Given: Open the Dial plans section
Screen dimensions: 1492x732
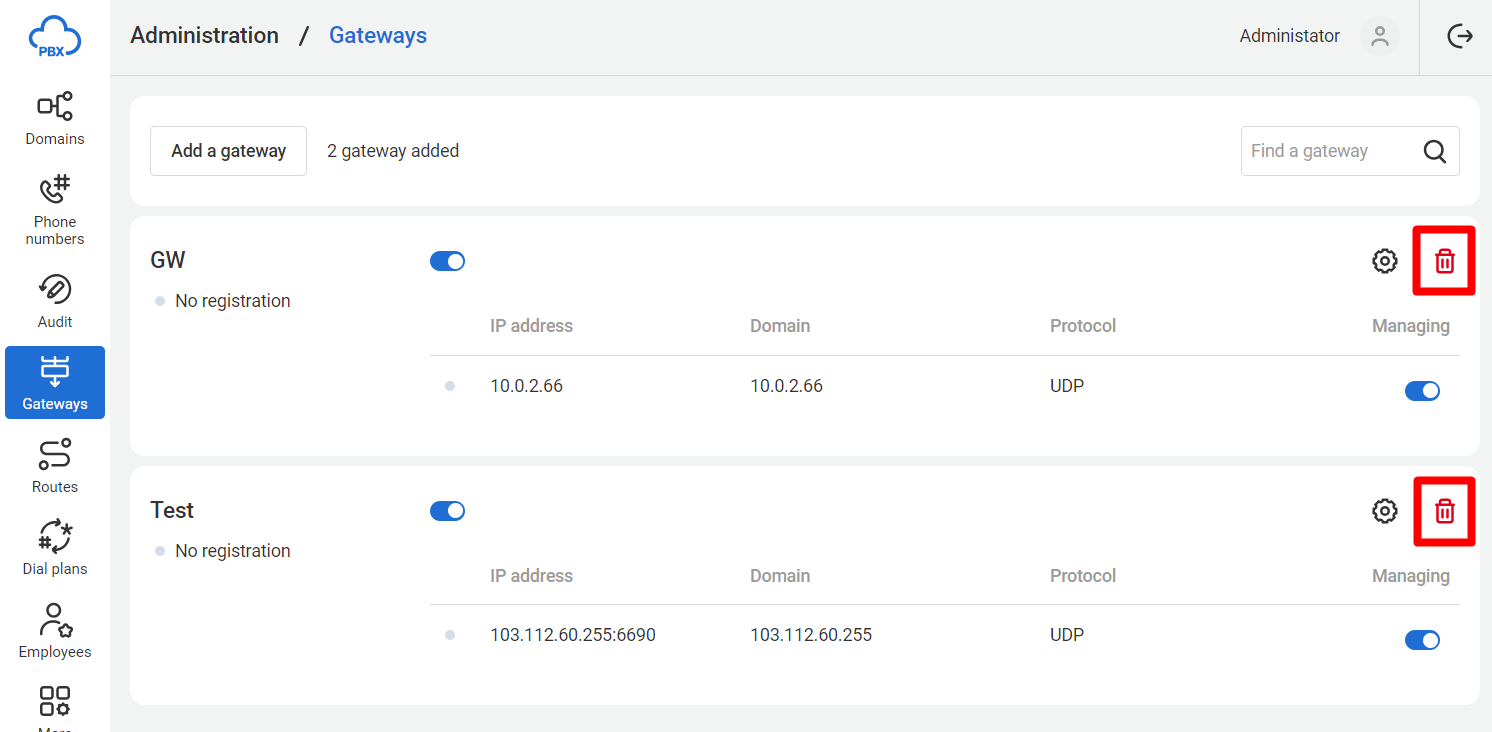Looking at the screenshot, I should tap(55, 548).
